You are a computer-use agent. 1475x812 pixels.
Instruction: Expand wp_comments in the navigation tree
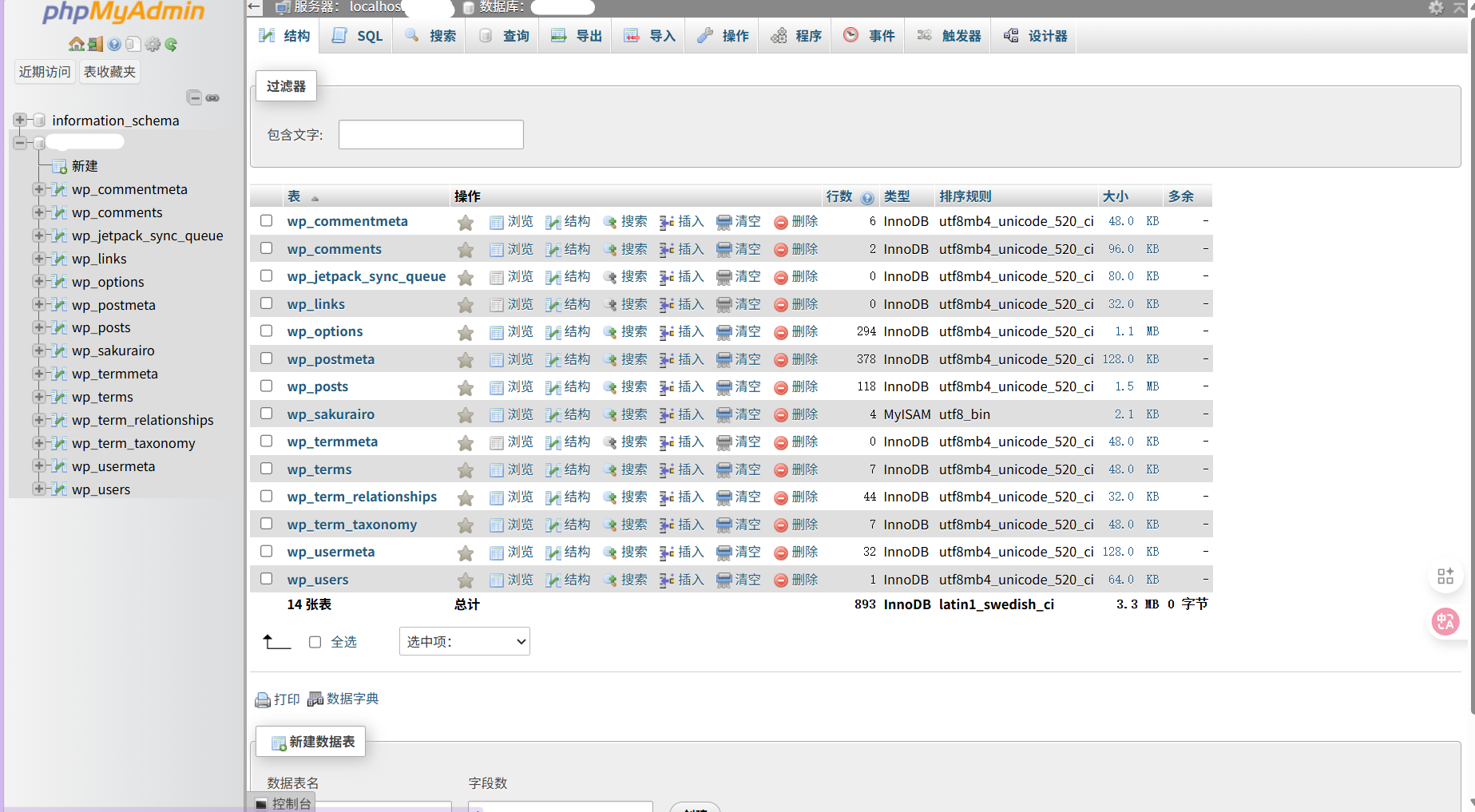tap(38, 212)
